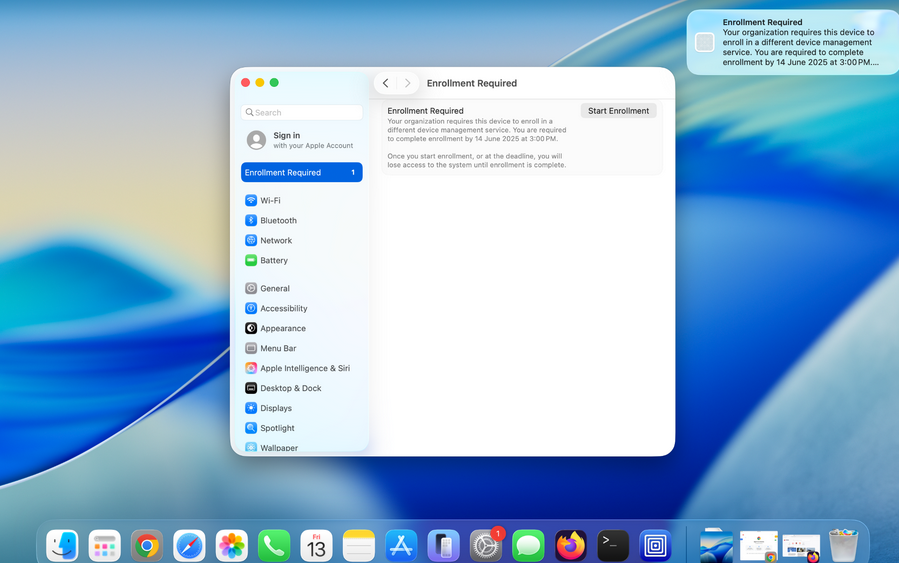Go back with the left chevron
899x563 pixels.
coord(386,83)
